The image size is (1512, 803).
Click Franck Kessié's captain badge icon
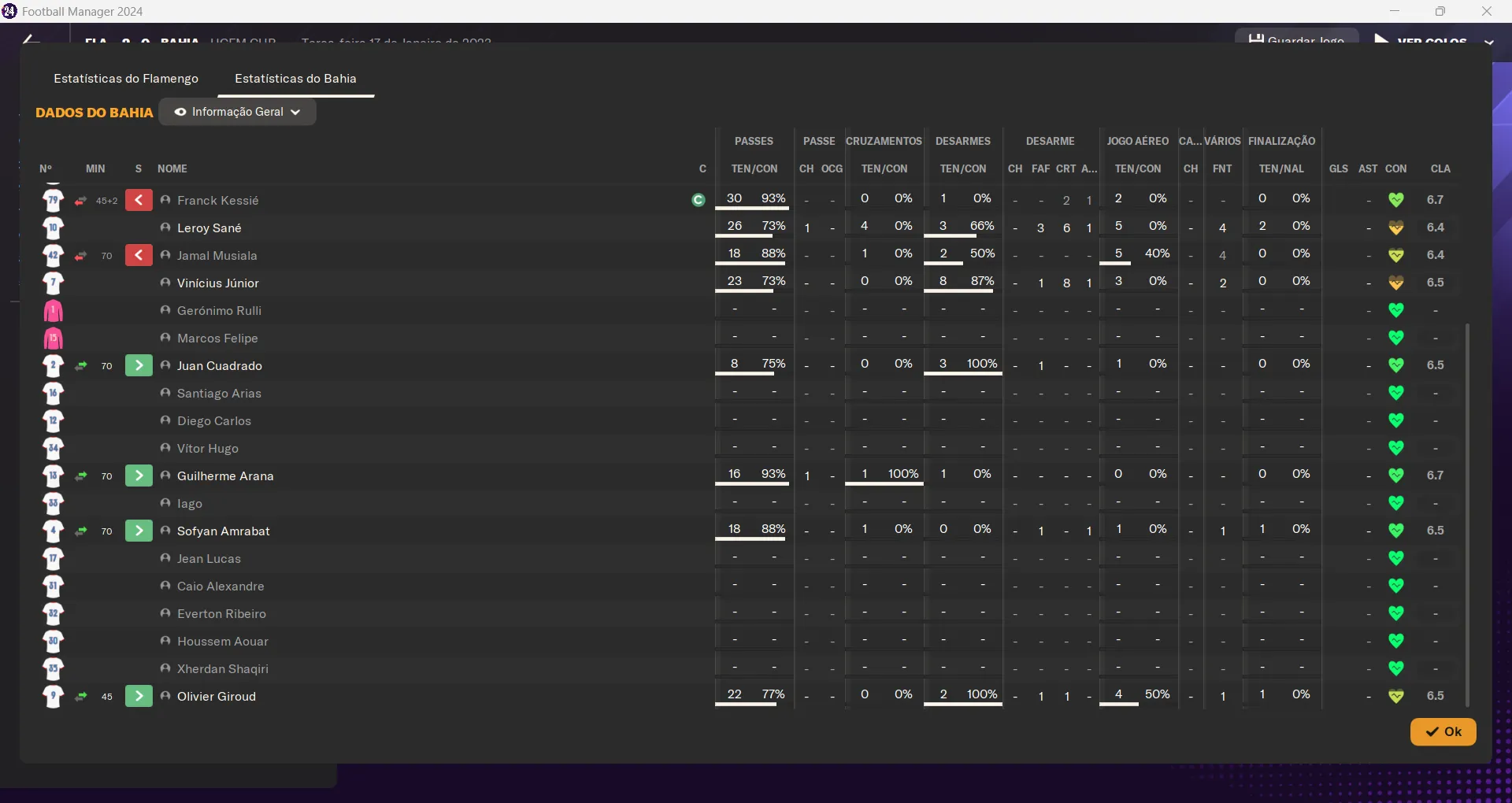[698, 200]
